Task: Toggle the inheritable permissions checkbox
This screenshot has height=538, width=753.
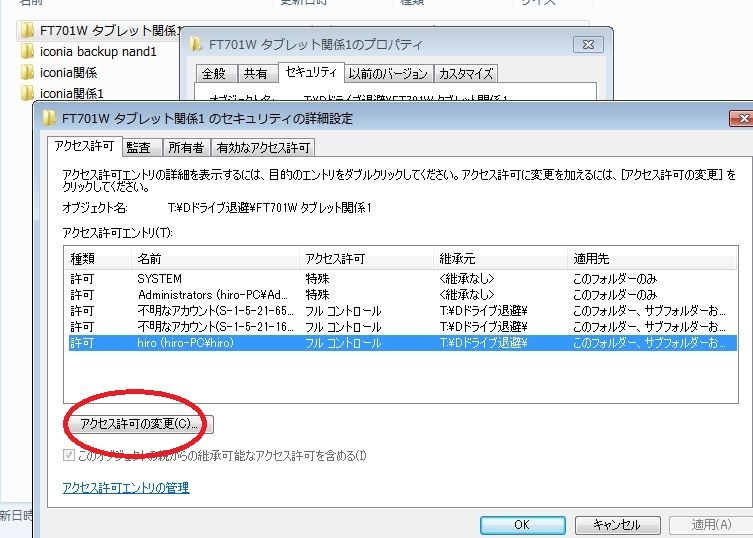Action: pyautogui.click(x=69, y=456)
